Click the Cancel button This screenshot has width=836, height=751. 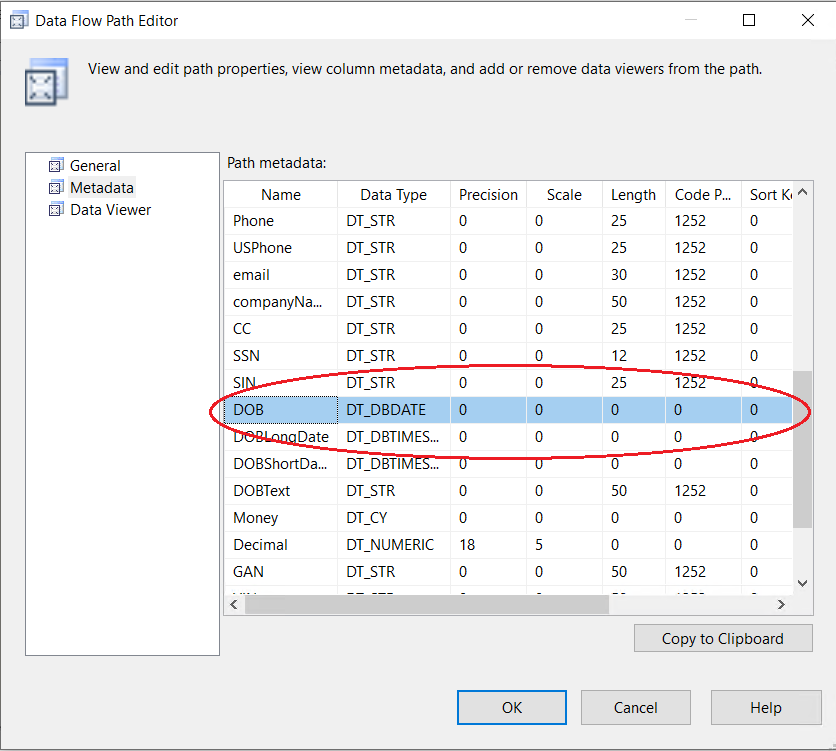point(635,707)
